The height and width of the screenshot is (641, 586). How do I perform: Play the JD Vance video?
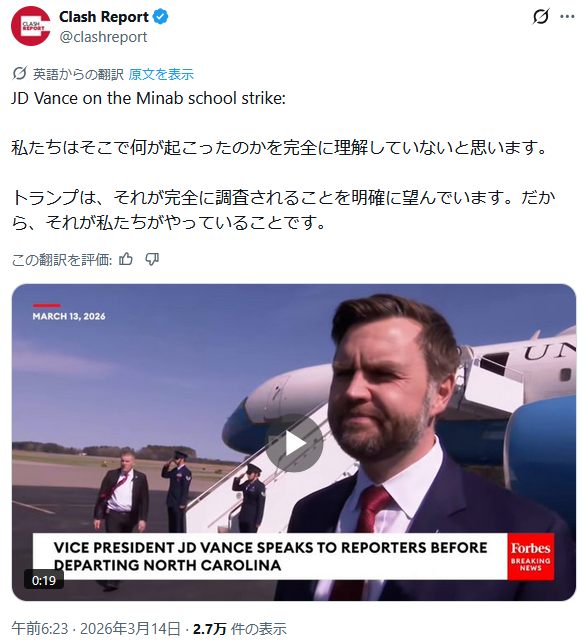tap(294, 443)
